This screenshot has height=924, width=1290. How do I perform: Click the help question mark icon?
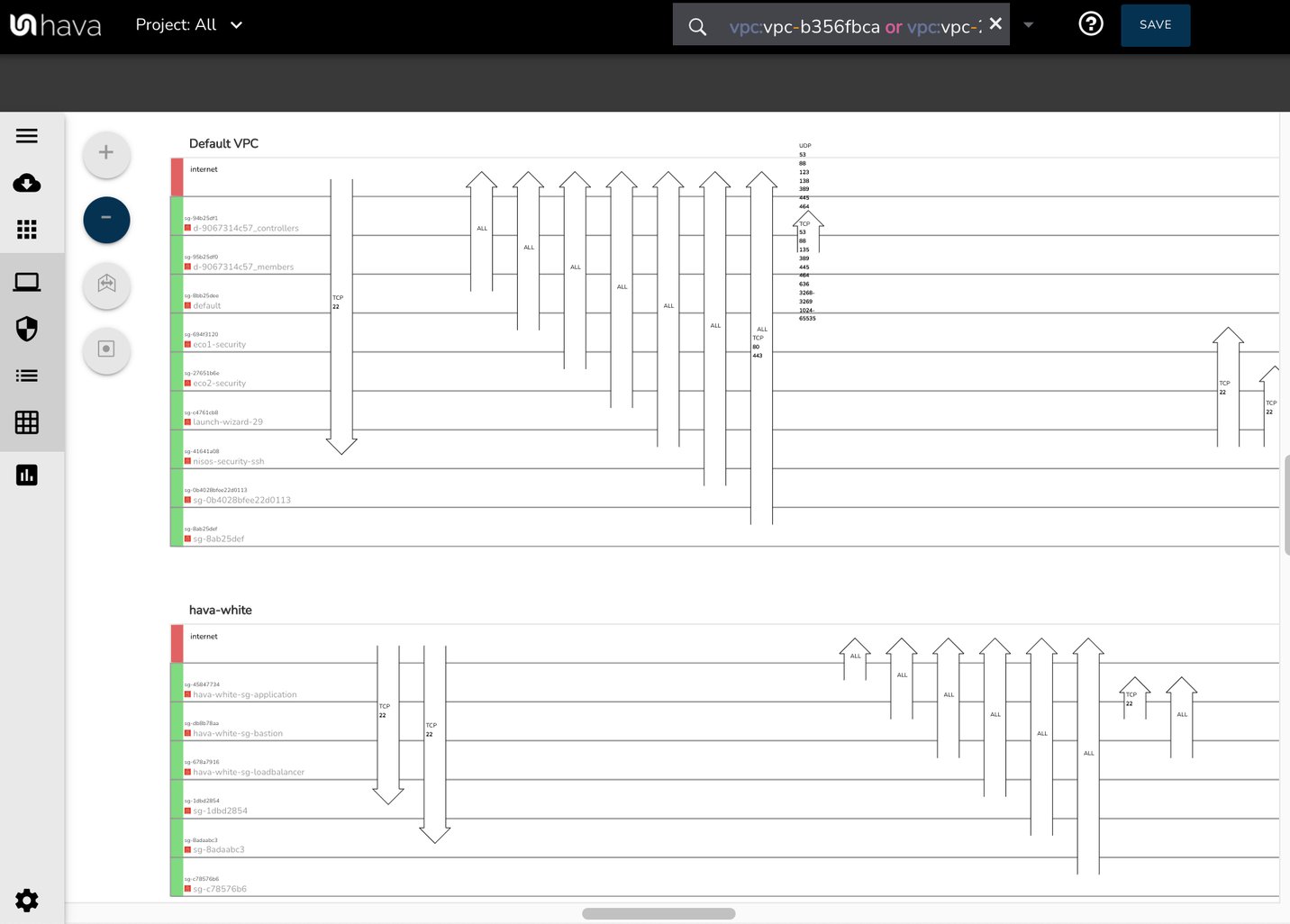(1090, 24)
